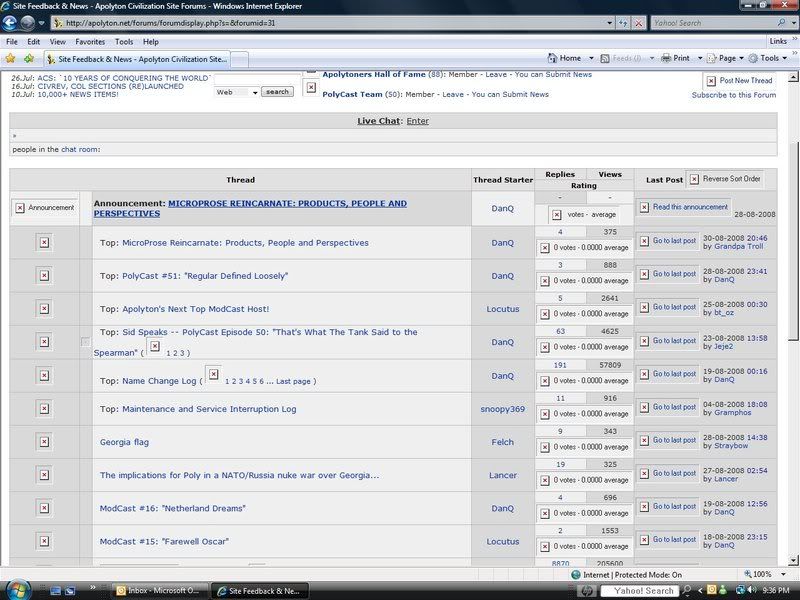Open the Favorites menu

tap(90, 42)
